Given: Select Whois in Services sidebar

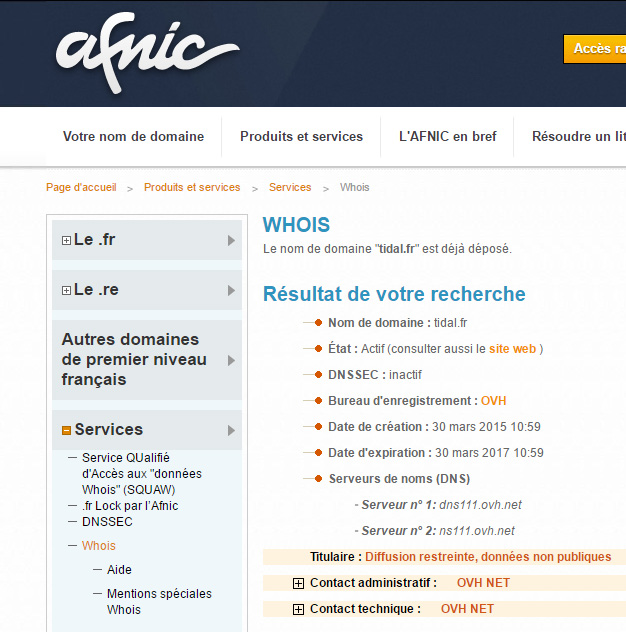Looking at the screenshot, I should [98, 546].
